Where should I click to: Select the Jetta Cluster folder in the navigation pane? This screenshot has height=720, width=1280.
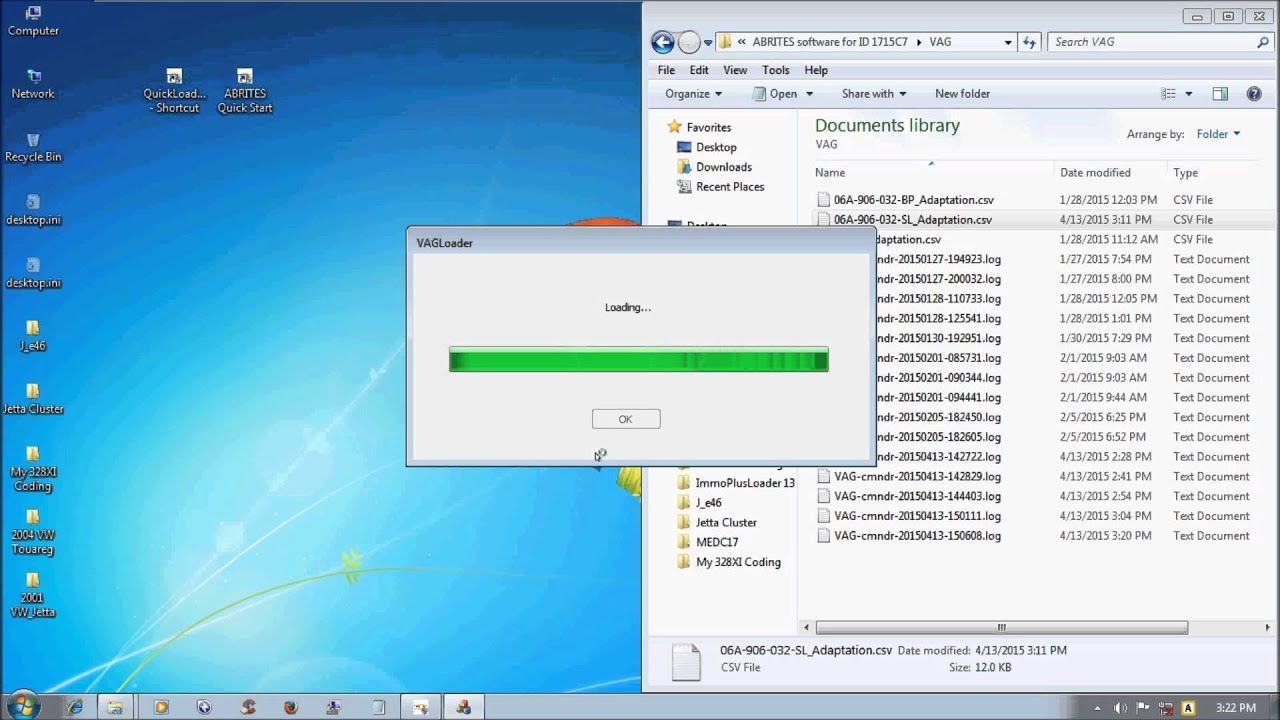[x=716, y=522]
